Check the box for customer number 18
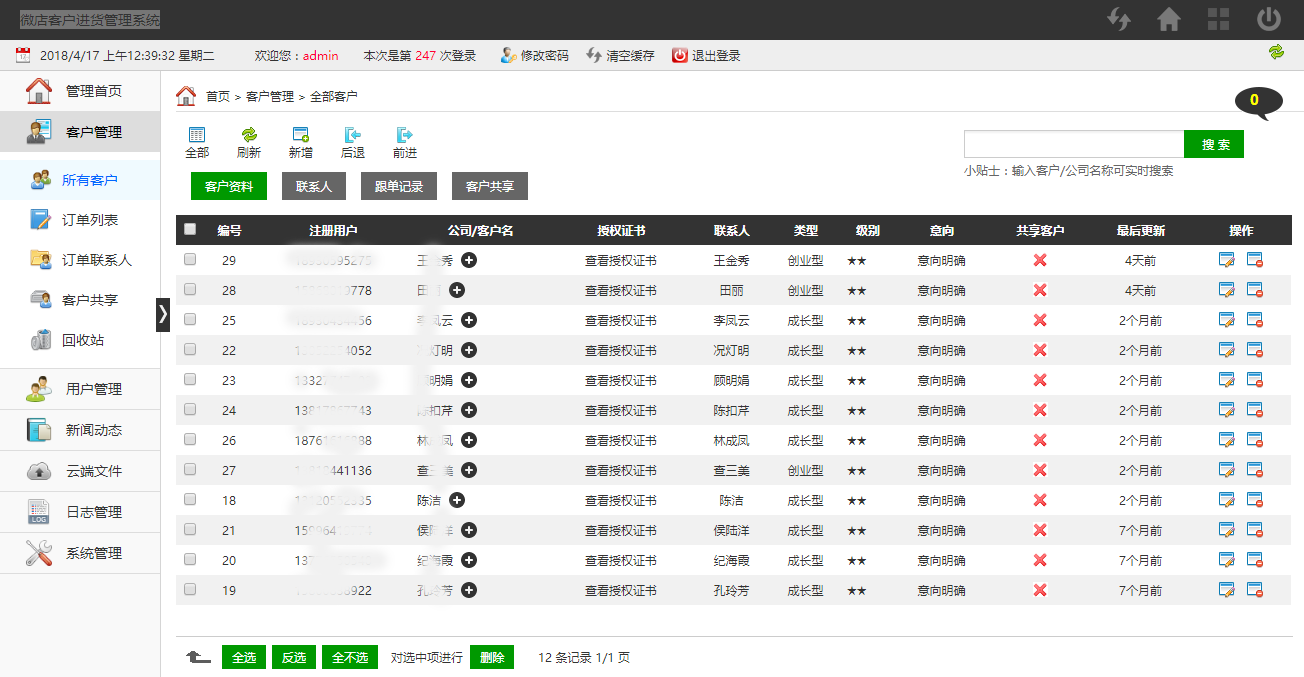The width and height of the screenshot is (1304, 677). pyautogui.click(x=190, y=499)
